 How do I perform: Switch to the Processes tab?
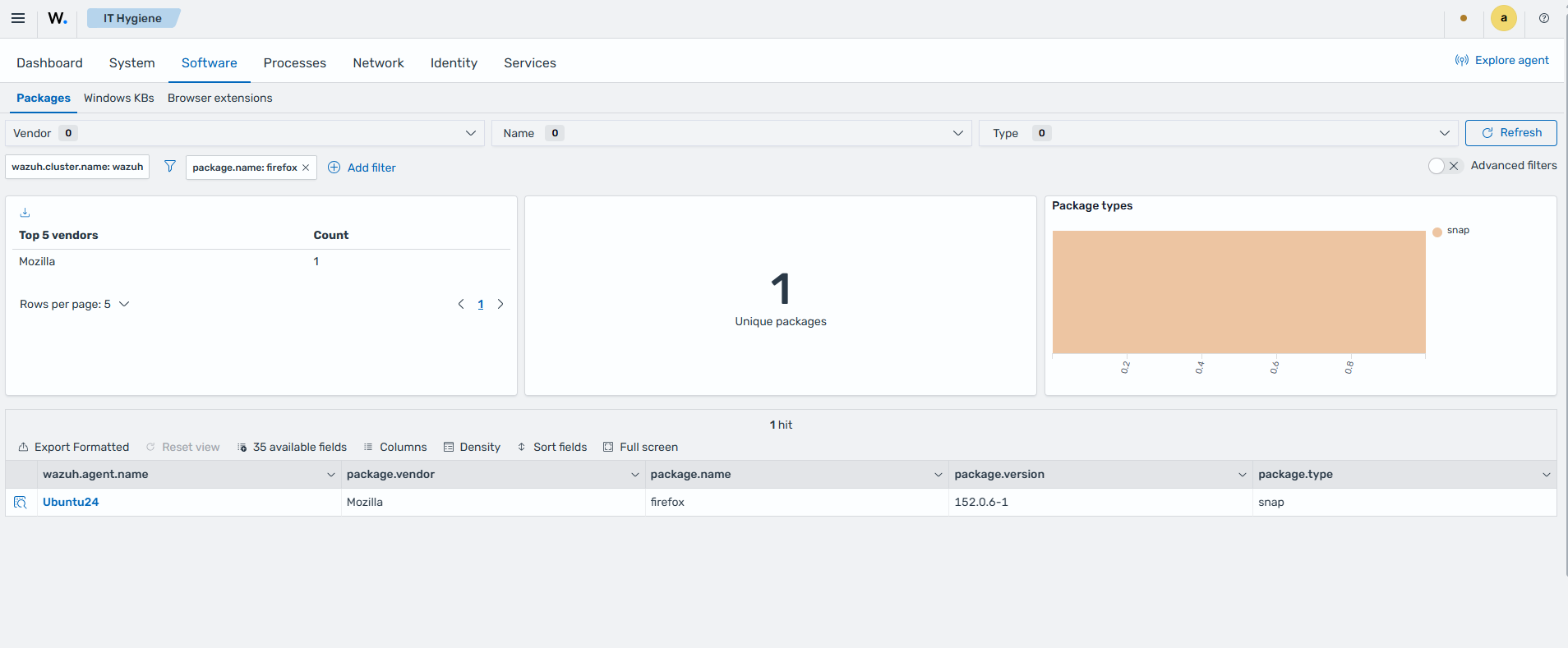pos(294,63)
